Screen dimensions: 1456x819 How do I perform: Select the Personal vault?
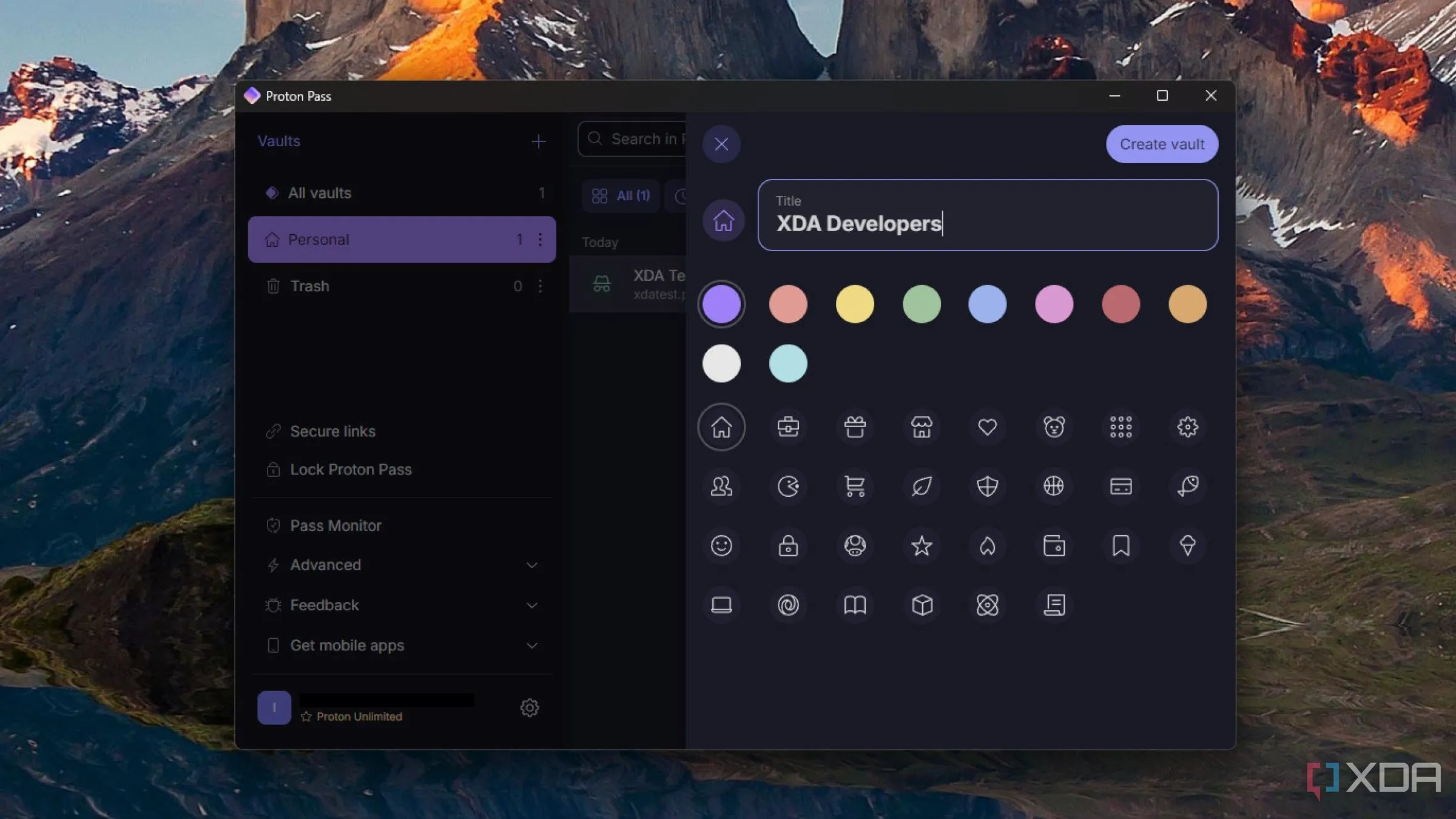pyautogui.click(x=402, y=240)
